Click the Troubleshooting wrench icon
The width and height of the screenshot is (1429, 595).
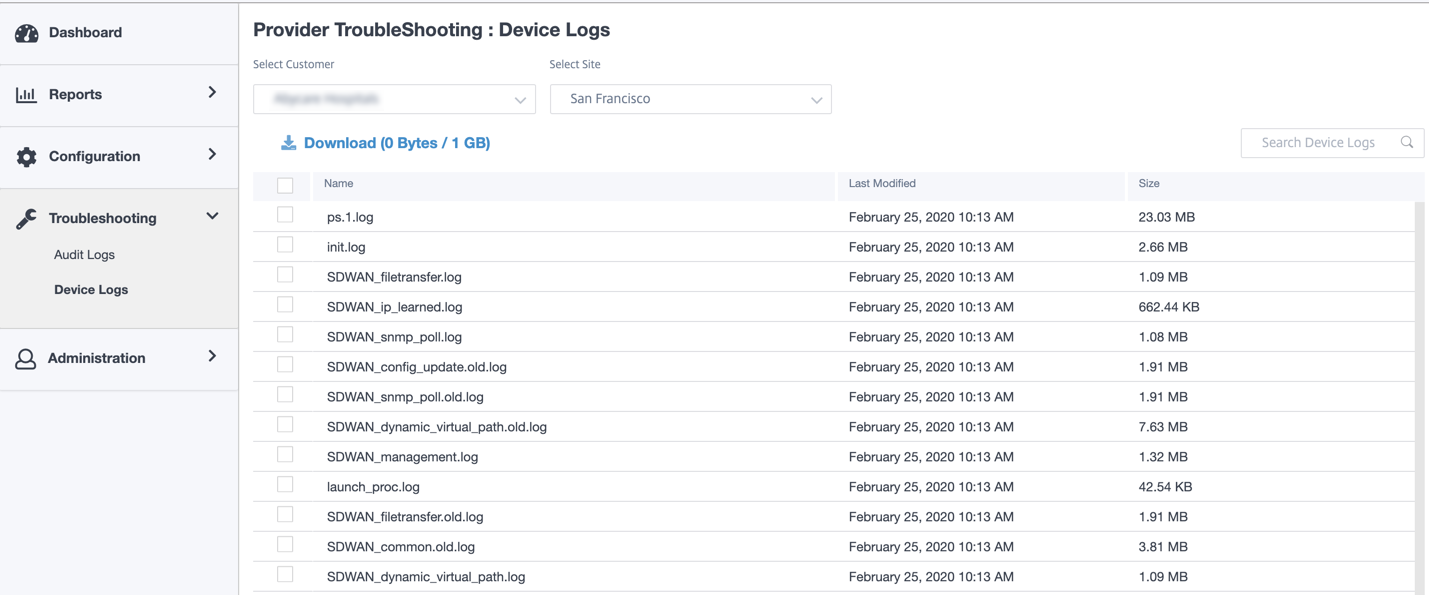(x=27, y=218)
